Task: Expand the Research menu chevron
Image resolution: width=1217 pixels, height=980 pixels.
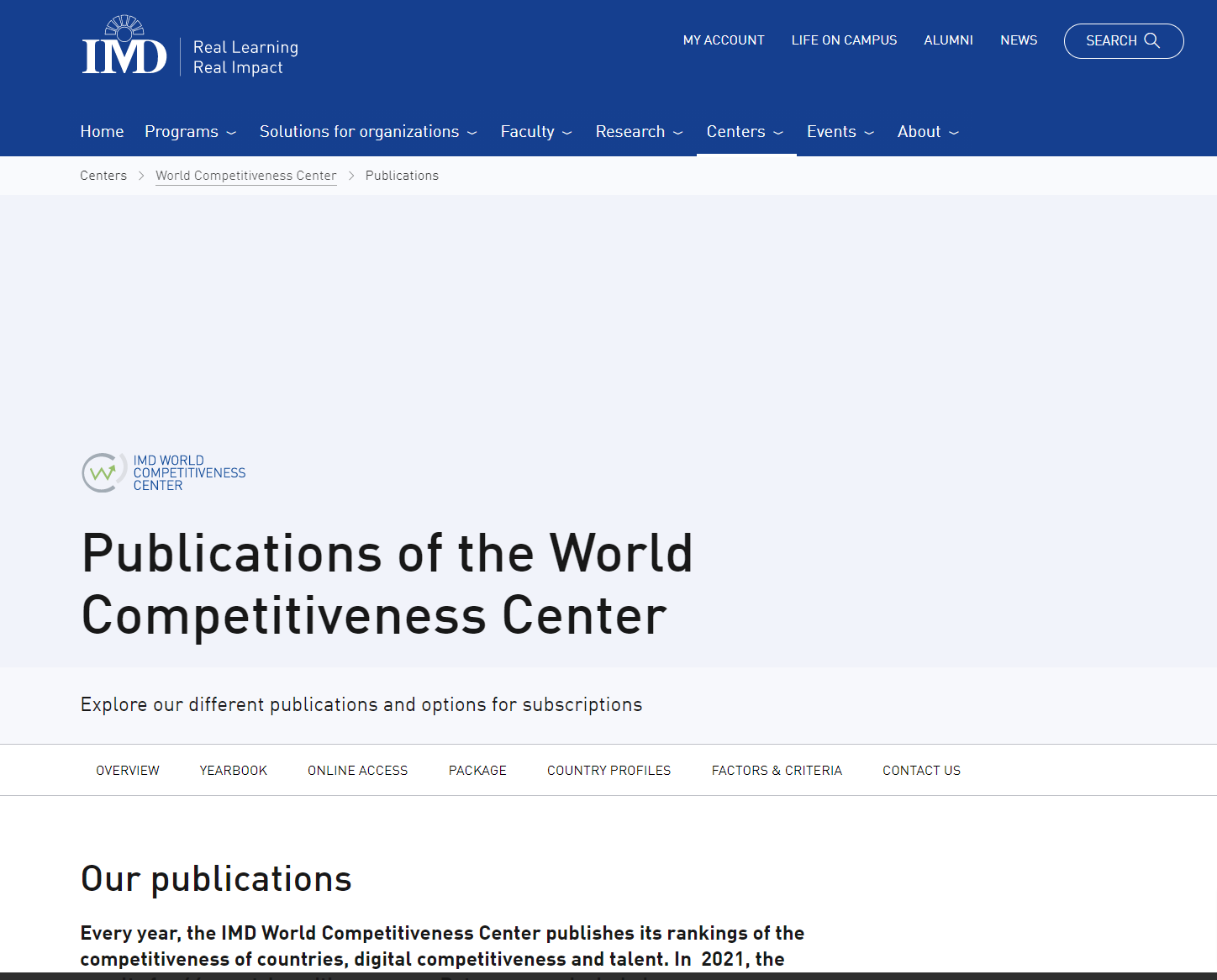Action: pos(678,133)
